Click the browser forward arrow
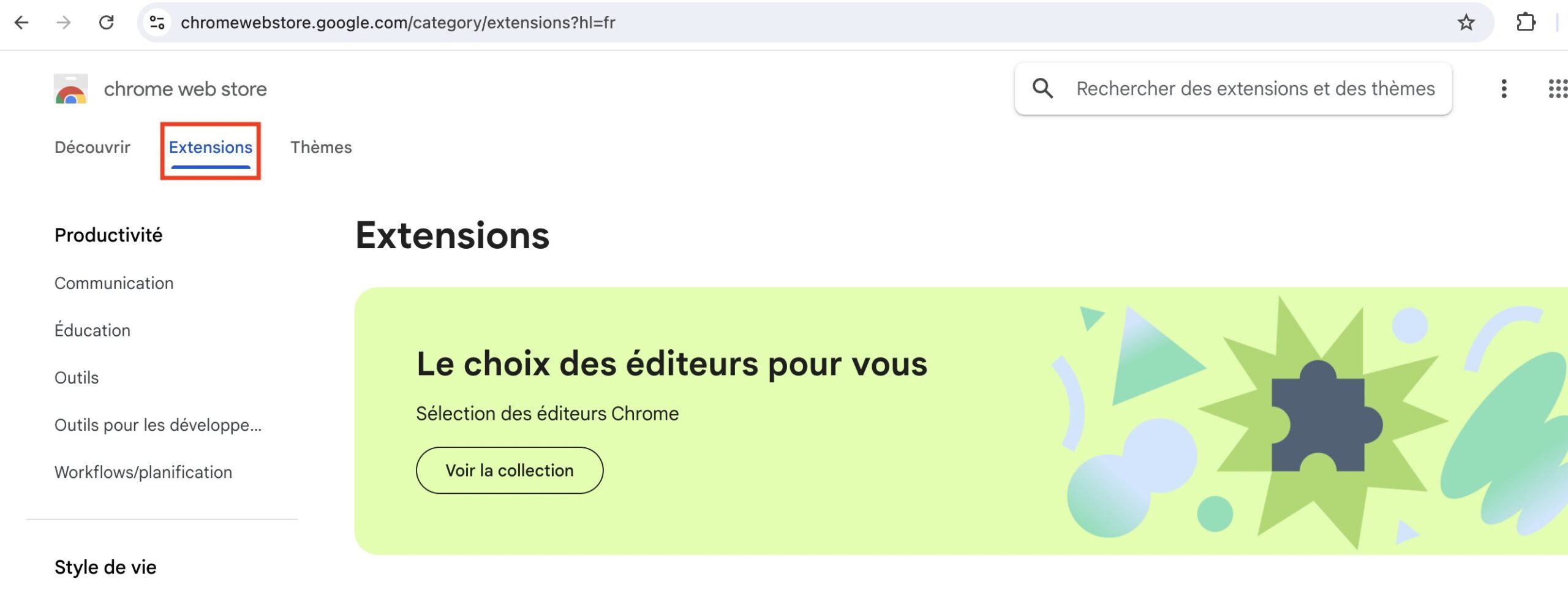The height and width of the screenshot is (598, 1568). coord(63,23)
